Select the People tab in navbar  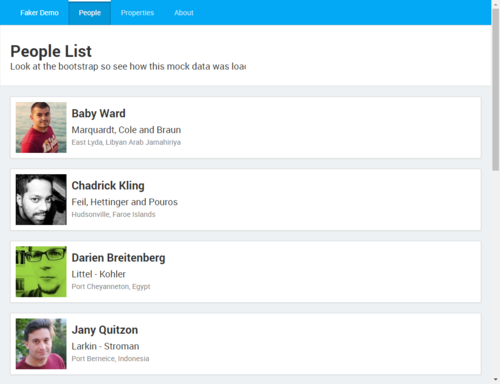coord(90,13)
